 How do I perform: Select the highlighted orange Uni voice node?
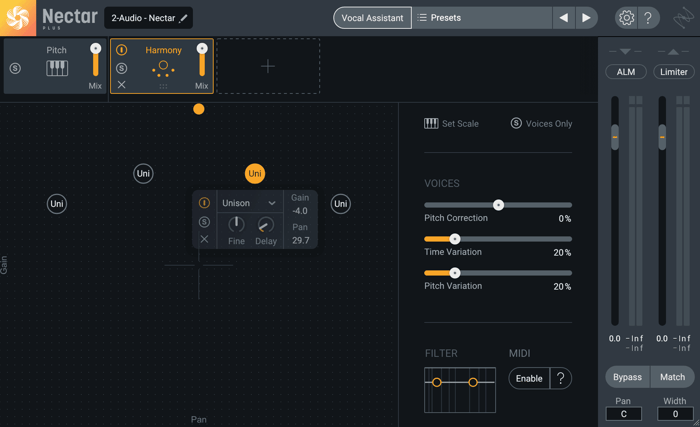pyautogui.click(x=255, y=174)
